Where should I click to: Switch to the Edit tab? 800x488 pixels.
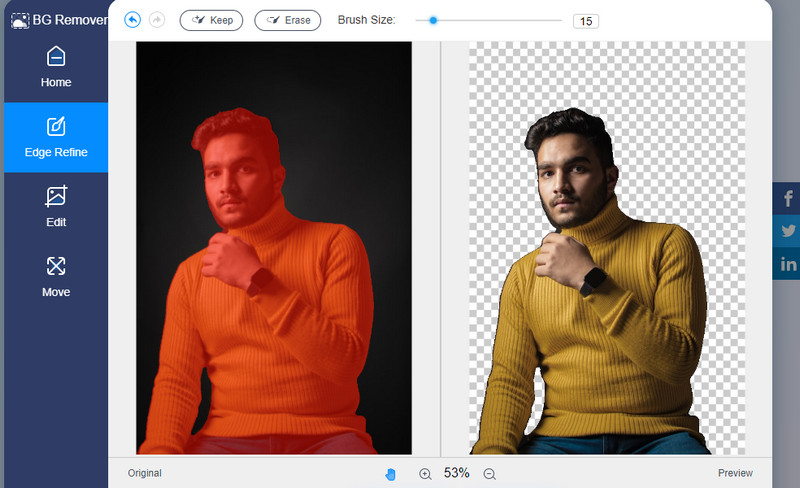[56, 207]
